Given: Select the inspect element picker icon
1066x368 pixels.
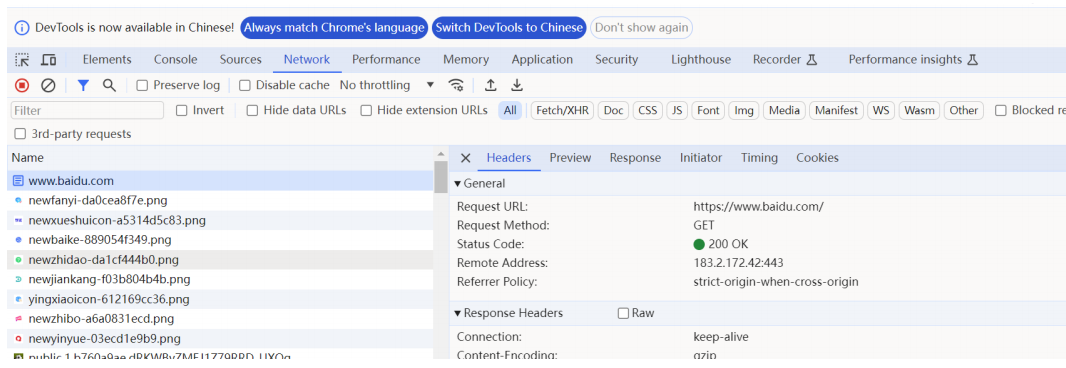Looking at the screenshot, I should coord(22,60).
